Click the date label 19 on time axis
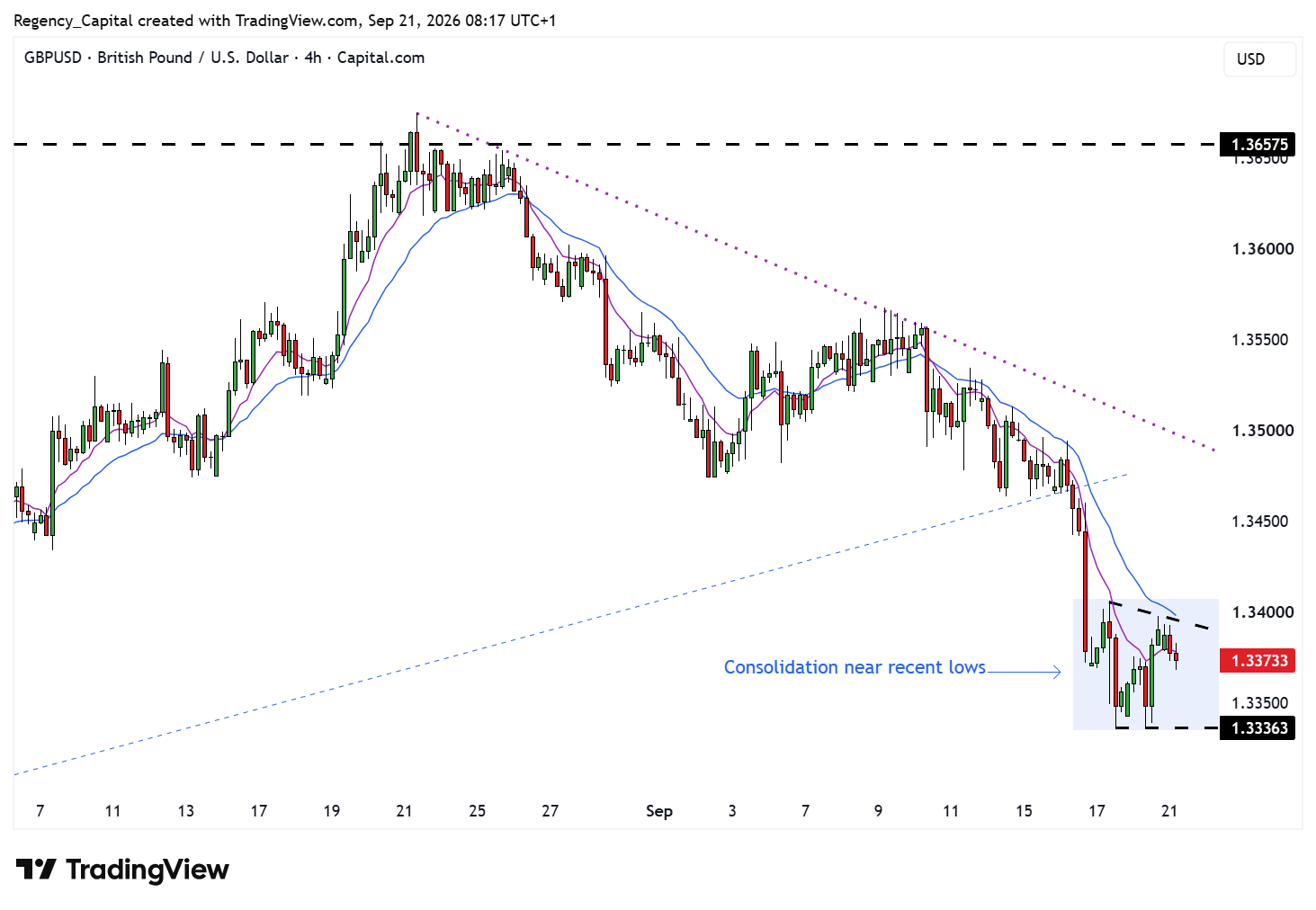 331,811
